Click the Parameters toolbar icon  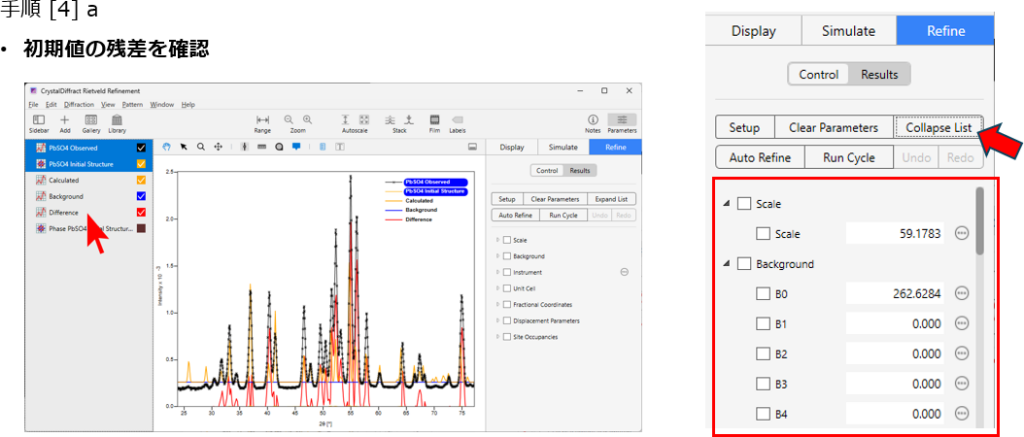click(621, 119)
